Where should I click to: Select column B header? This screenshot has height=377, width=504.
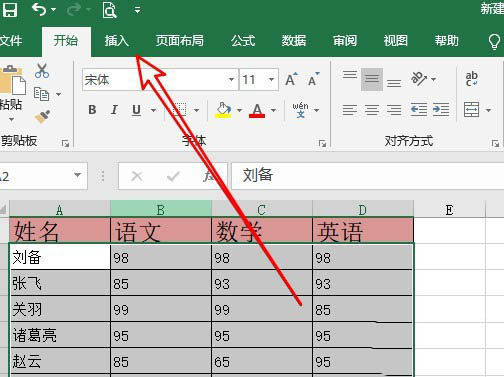(161, 209)
